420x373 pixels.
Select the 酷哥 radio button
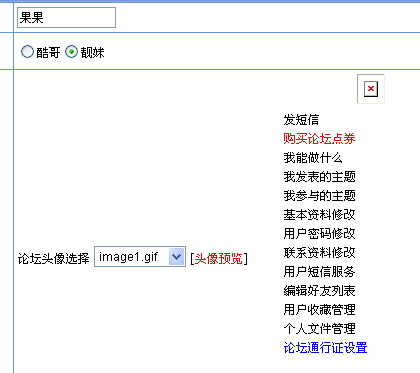tap(27, 52)
